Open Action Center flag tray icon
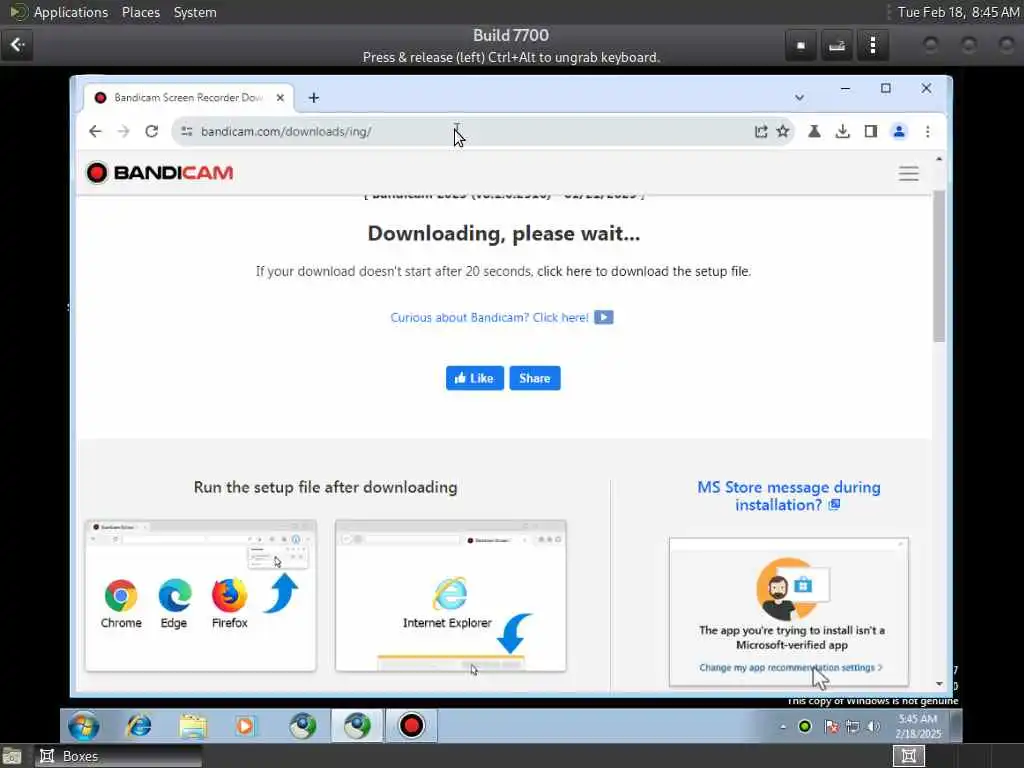The image size is (1024, 768). click(831, 726)
